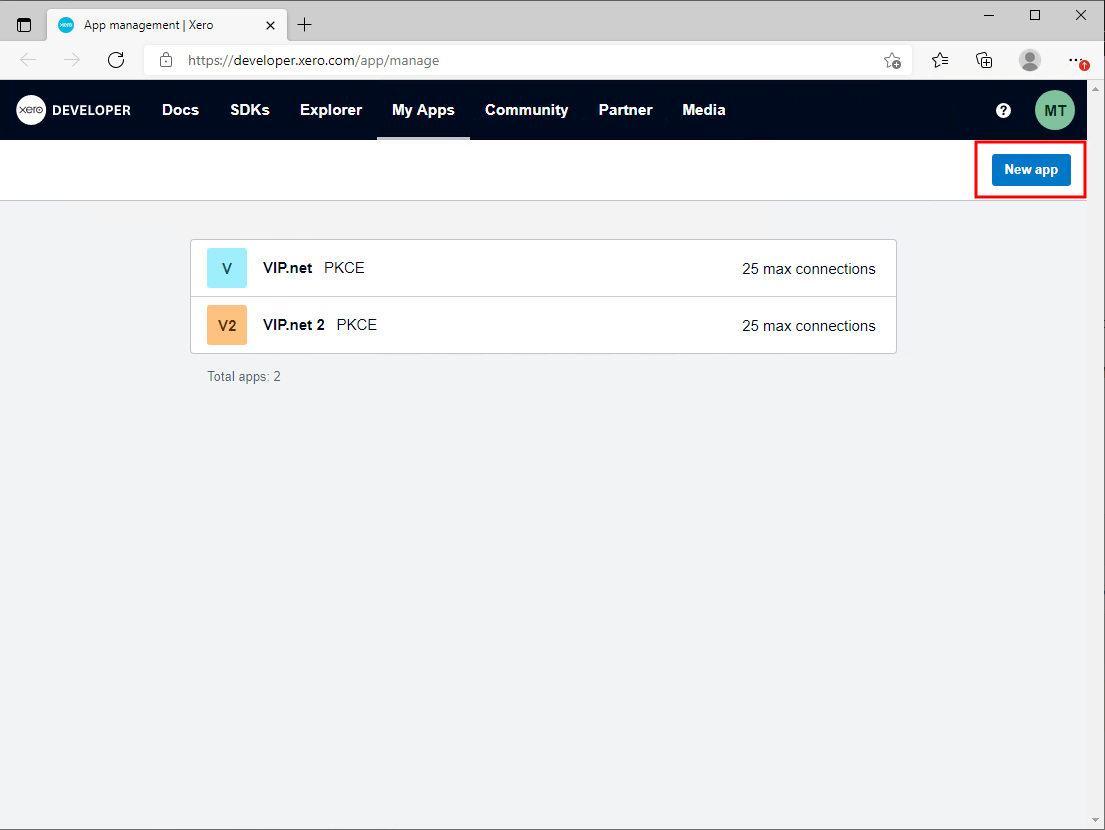Click the page scrollbar down arrow
This screenshot has width=1105, height=830.
coord(1095,820)
